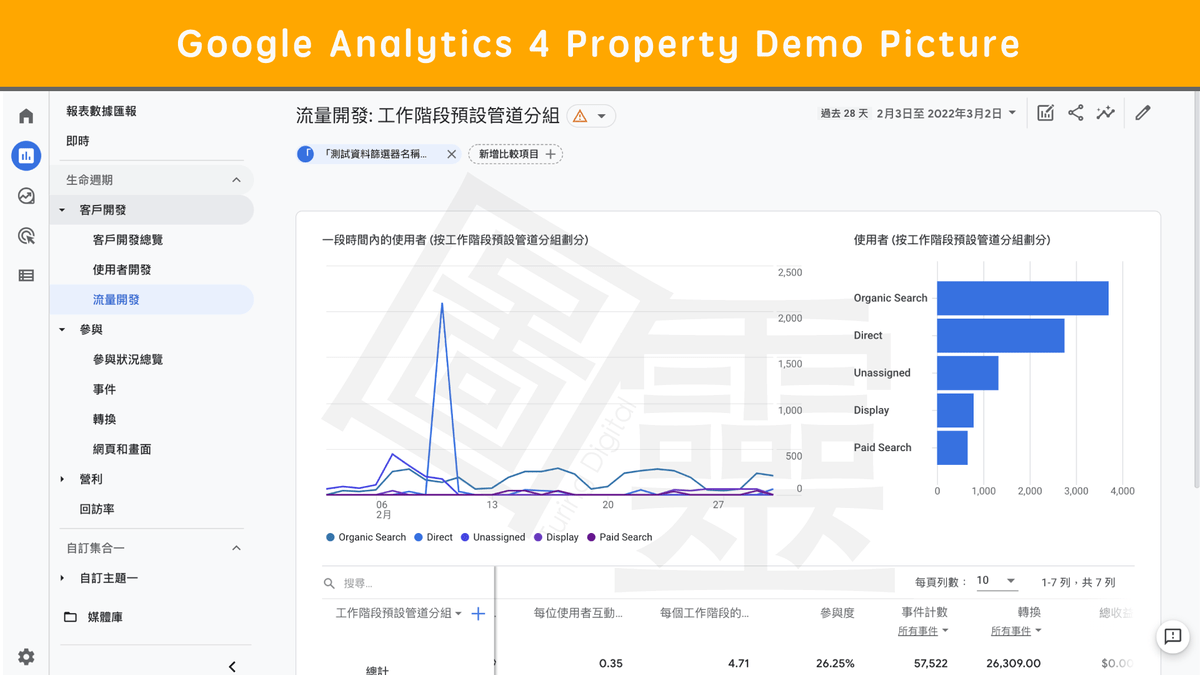Open the customize report chart-edit icon

(1045, 113)
